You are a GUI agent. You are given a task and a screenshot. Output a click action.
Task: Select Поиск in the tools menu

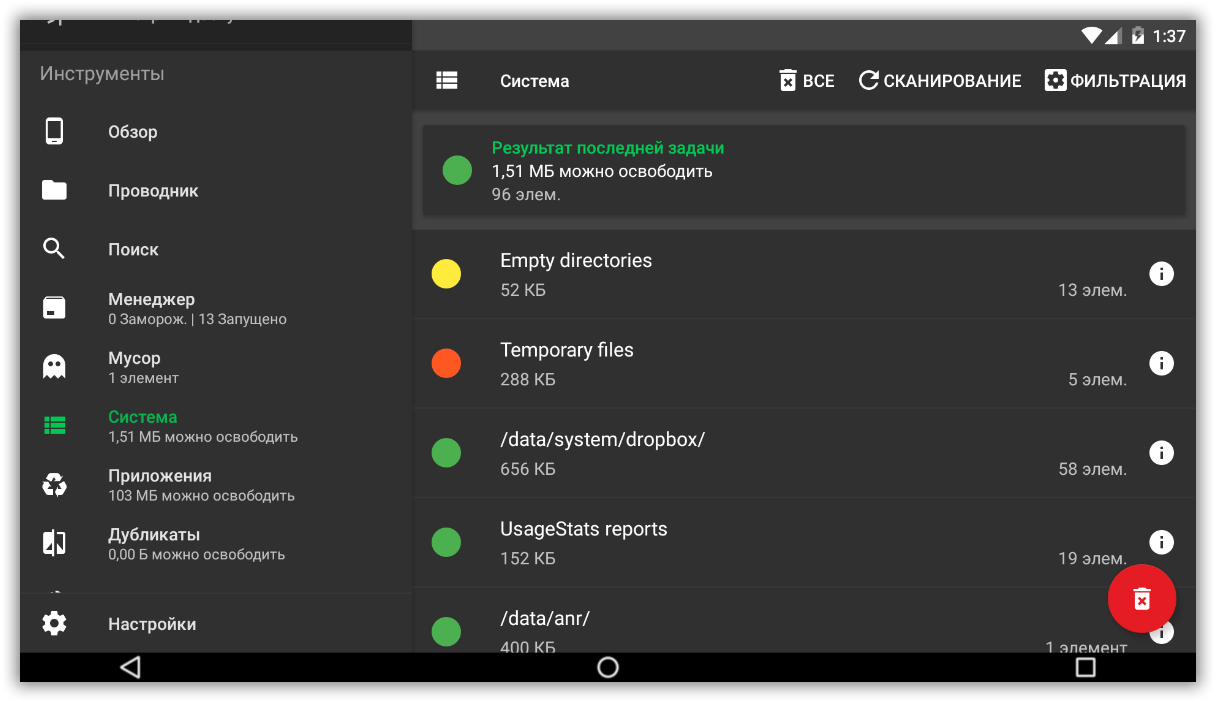(x=133, y=250)
